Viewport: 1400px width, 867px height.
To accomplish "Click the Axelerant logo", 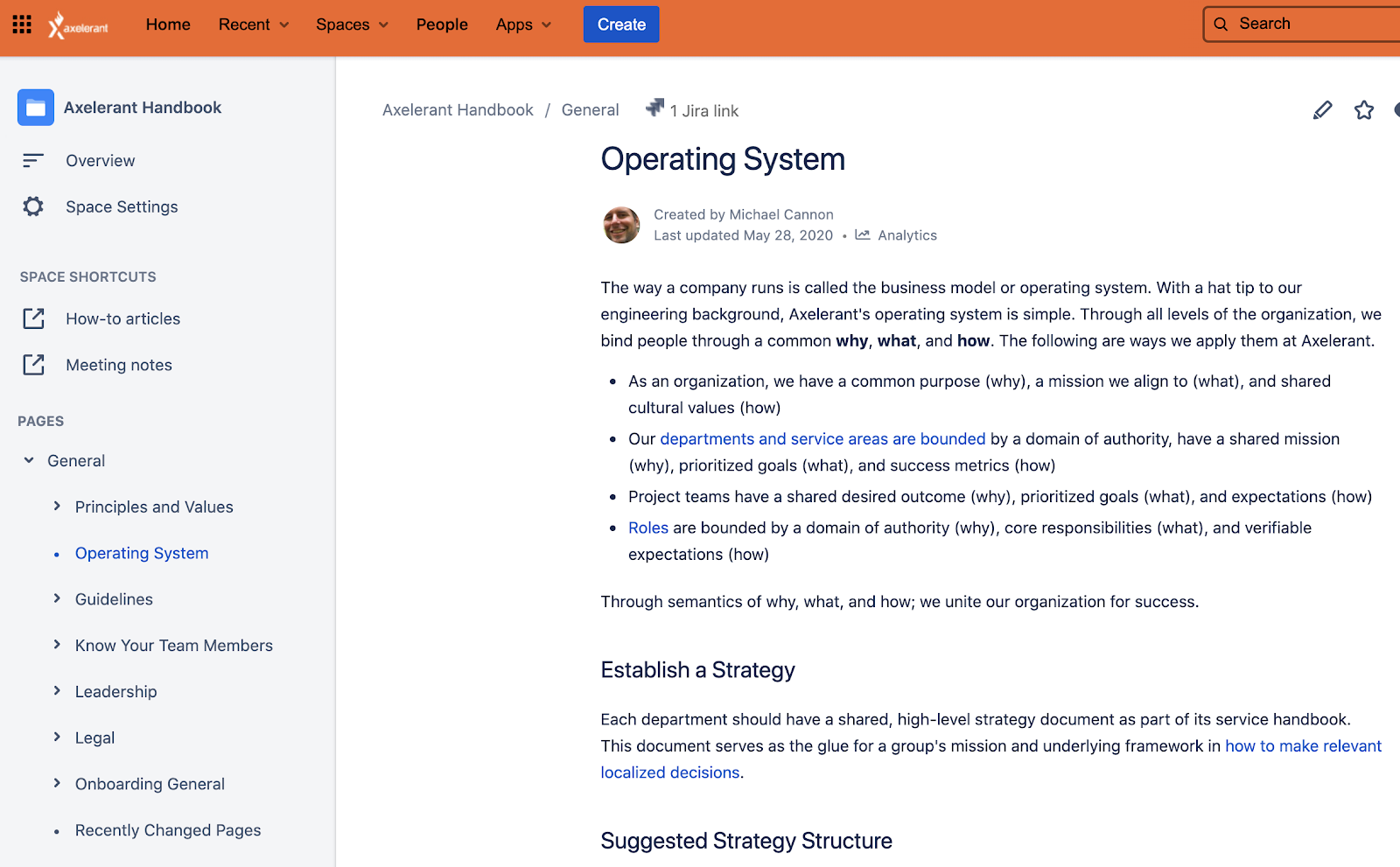I will click(x=79, y=25).
